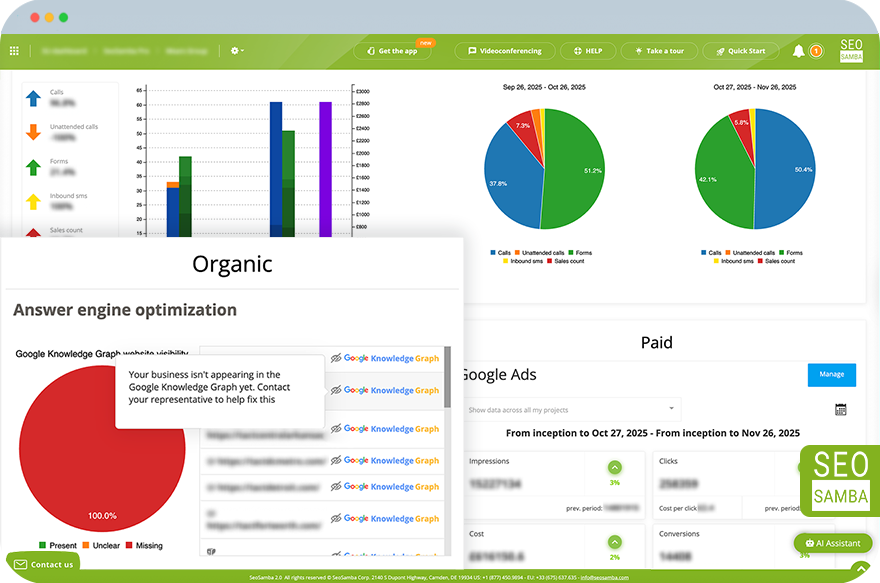The height and width of the screenshot is (583, 880).
Task: Click the Paid section title
Action: coord(657,342)
